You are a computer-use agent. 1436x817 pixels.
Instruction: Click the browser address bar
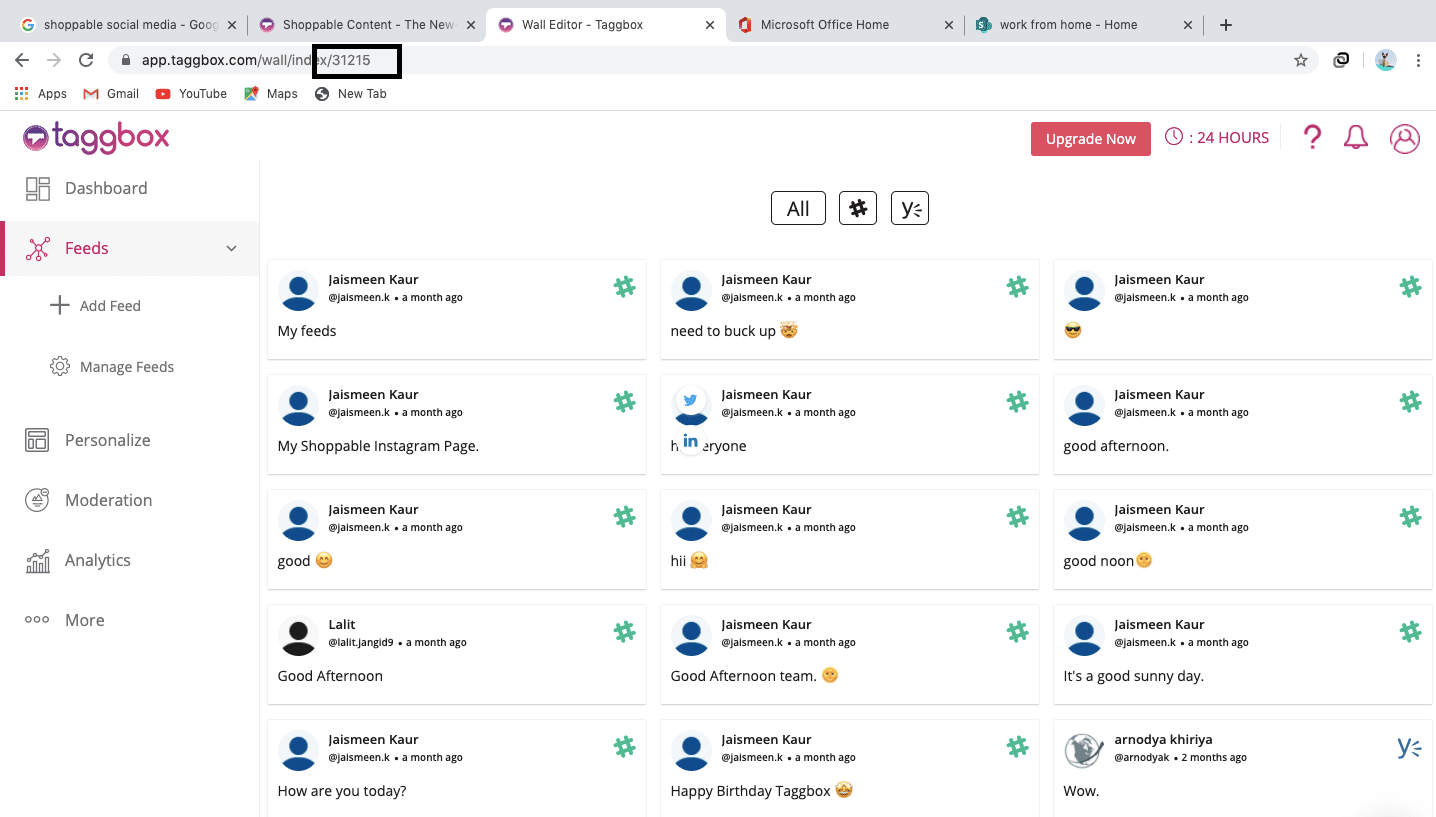pyautogui.click(x=700, y=60)
